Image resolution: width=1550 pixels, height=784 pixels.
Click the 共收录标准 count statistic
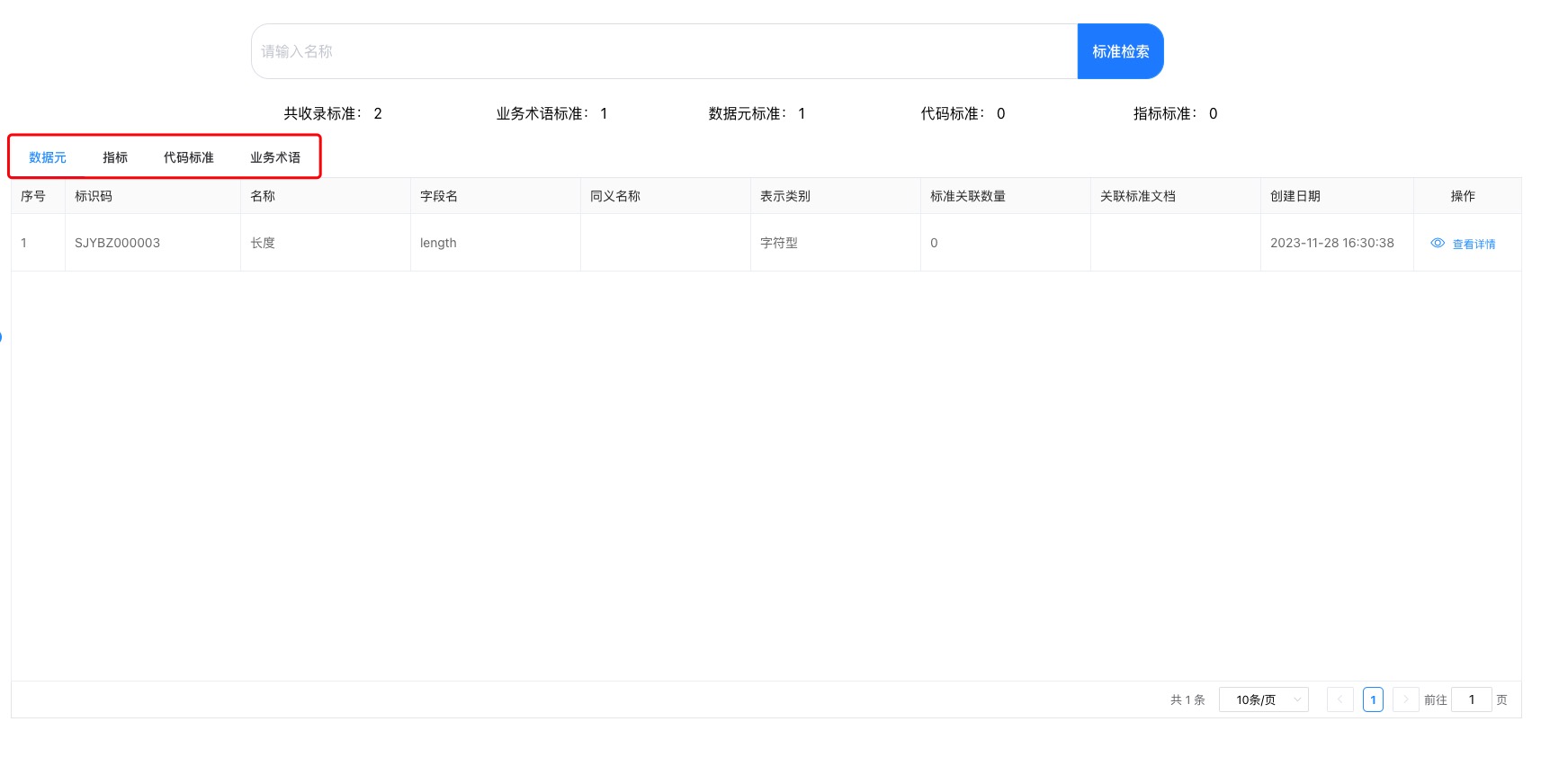[333, 113]
